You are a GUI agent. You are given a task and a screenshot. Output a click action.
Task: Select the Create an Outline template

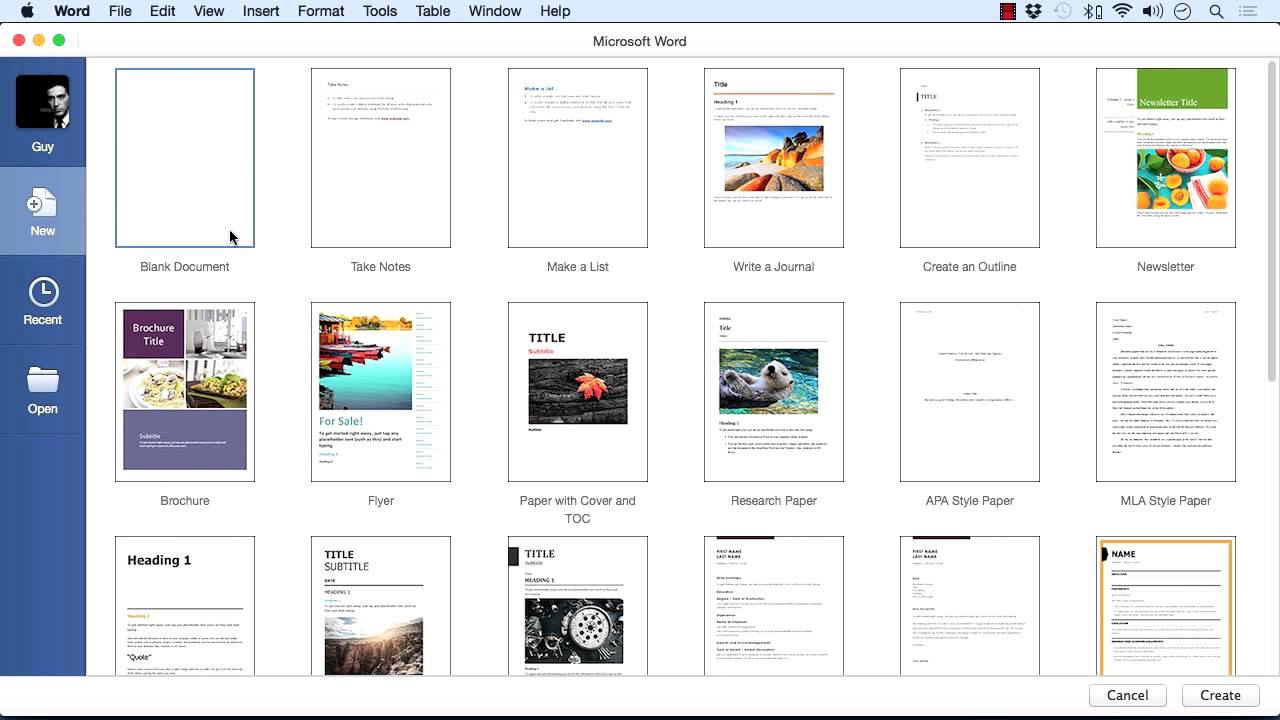click(x=969, y=158)
